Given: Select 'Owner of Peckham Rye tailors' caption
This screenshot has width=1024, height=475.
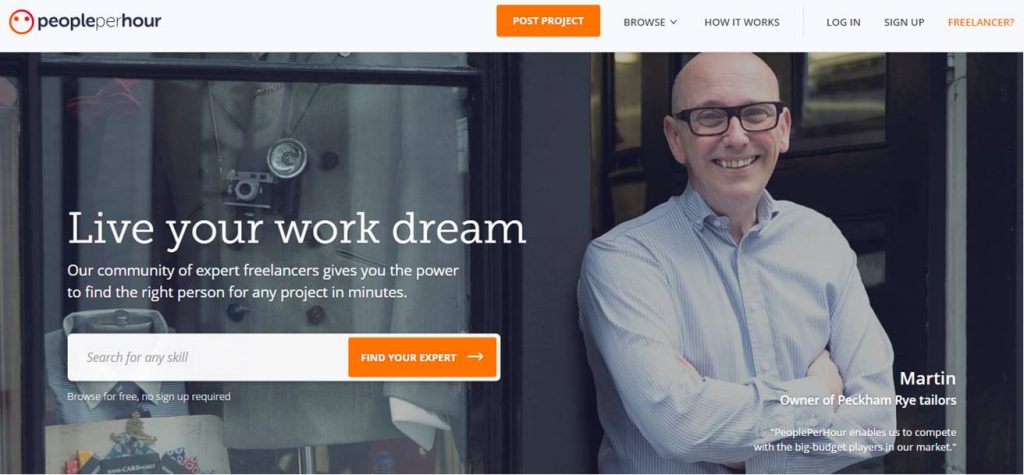Looking at the screenshot, I should pyautogui.click(x=868, y=400).
